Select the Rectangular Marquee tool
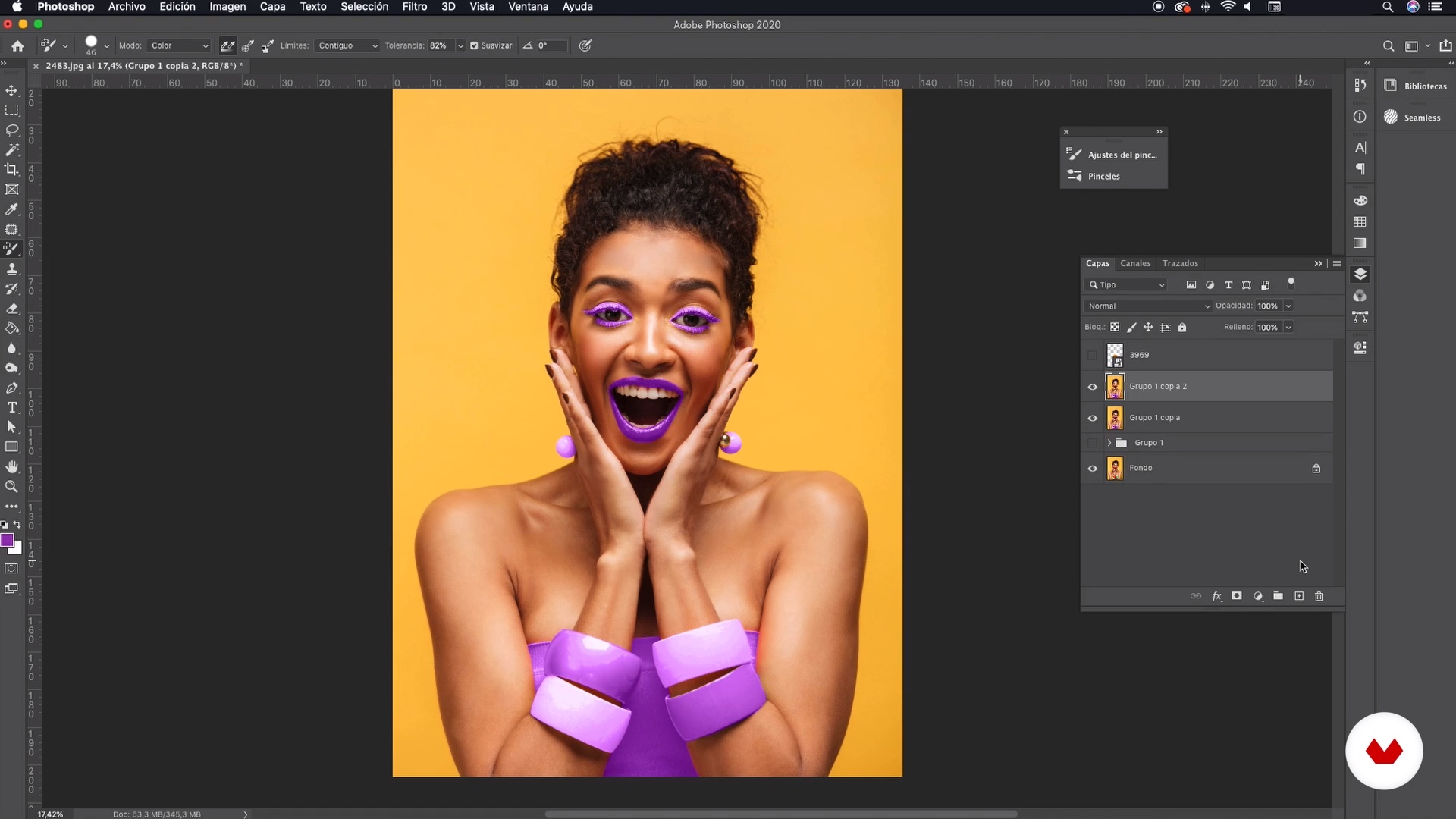This screenshot has height=819, width=1456. point(12,111)
